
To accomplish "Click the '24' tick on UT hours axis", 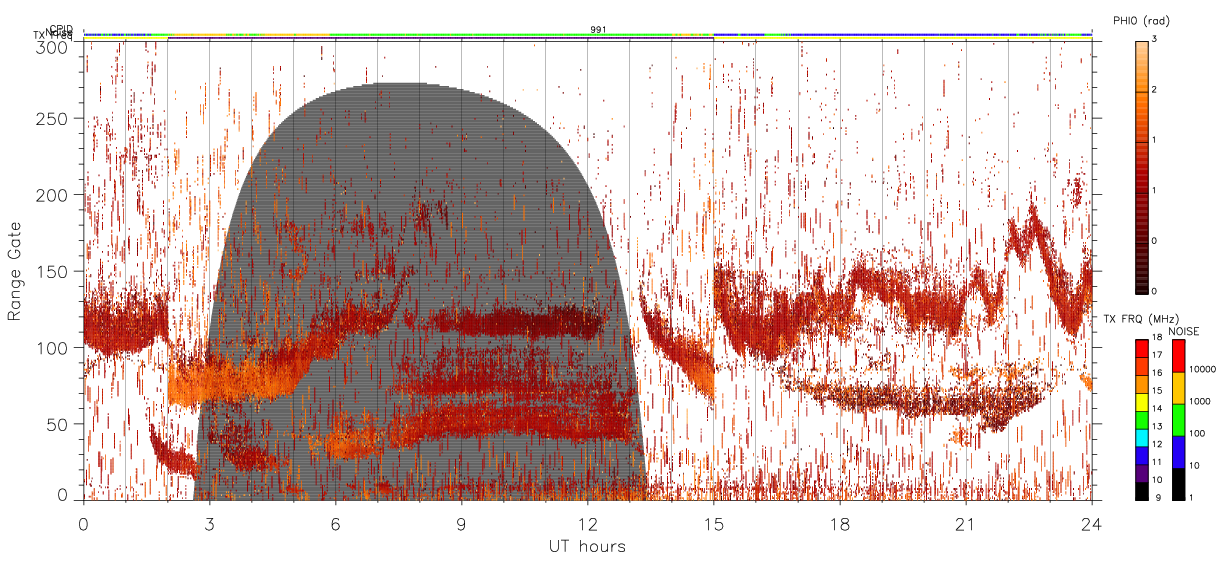I will click(1091, 523).
